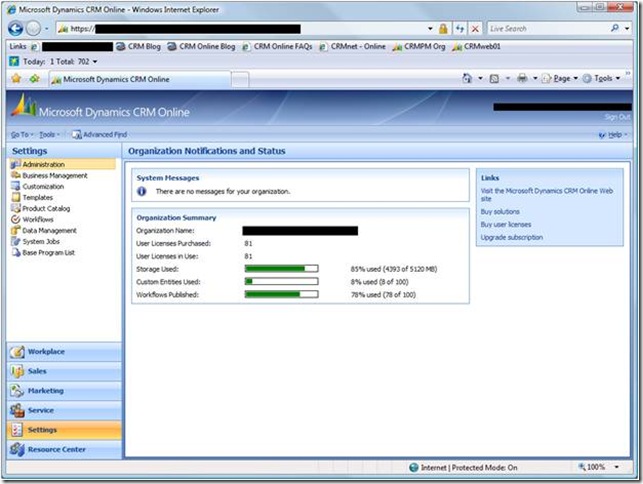643x484 pixels.
Task: Open Product Catalog in Settings list
Action: (46, 208)
